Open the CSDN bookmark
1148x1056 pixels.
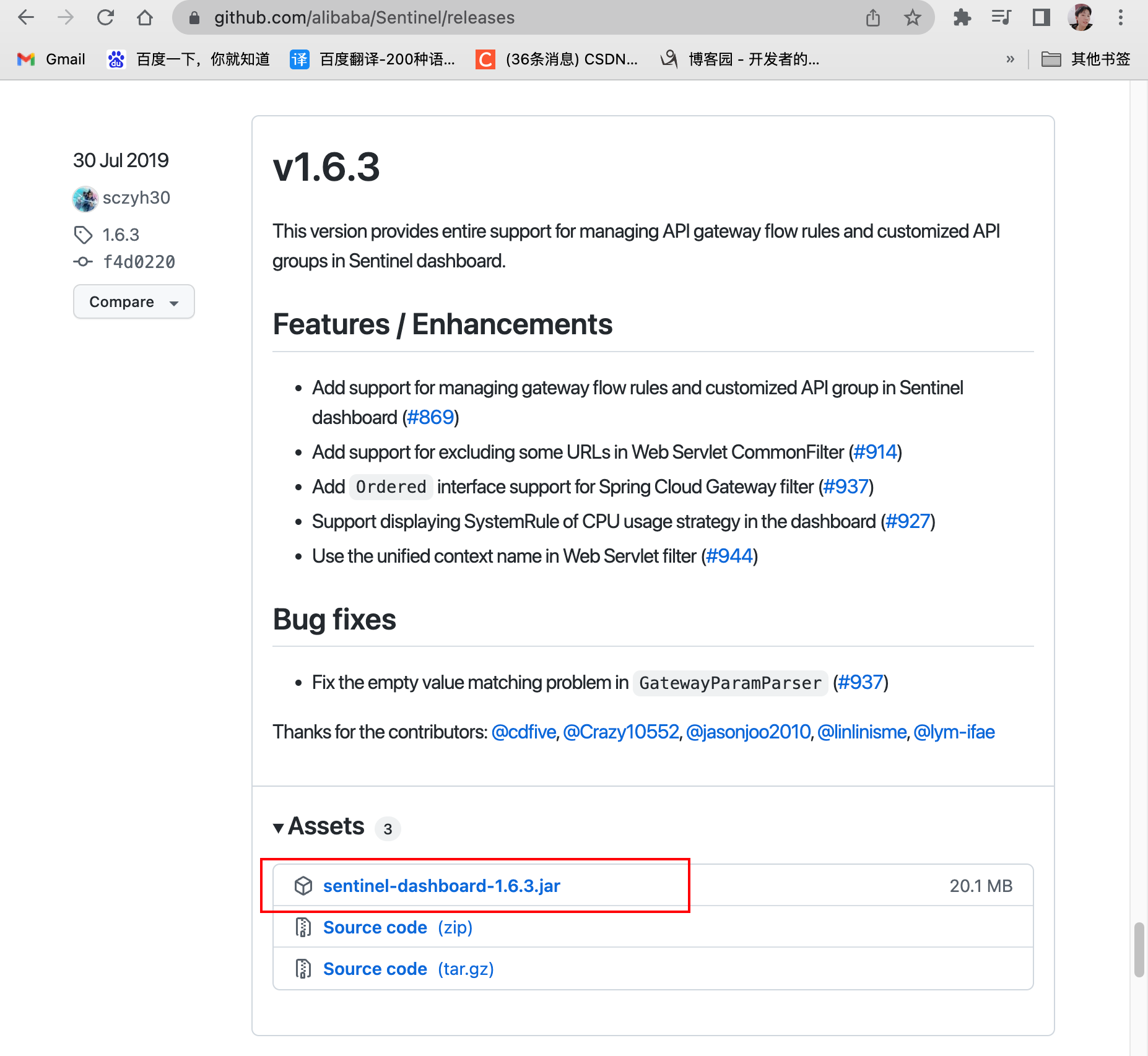click(x=557, y=59)
